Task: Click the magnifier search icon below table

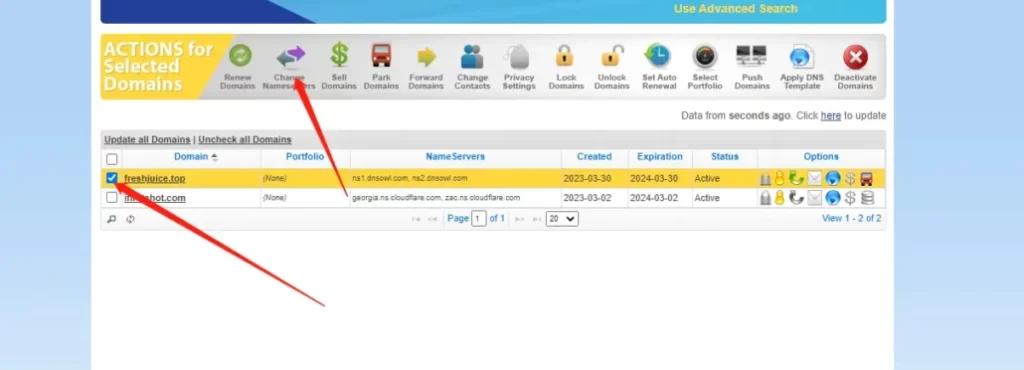Action: [112, 219]
